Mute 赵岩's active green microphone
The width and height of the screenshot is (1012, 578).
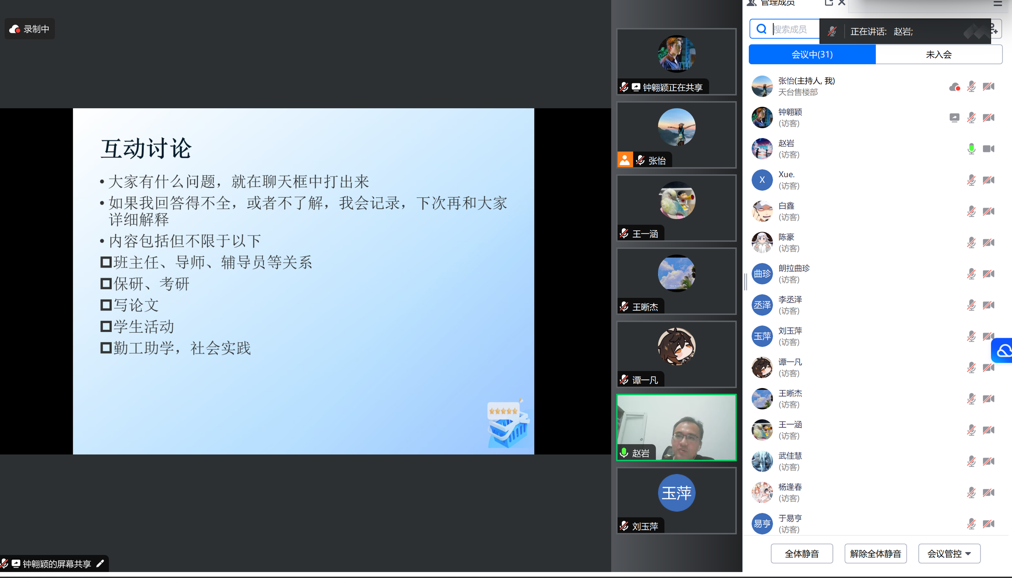[x=971, y=149]
